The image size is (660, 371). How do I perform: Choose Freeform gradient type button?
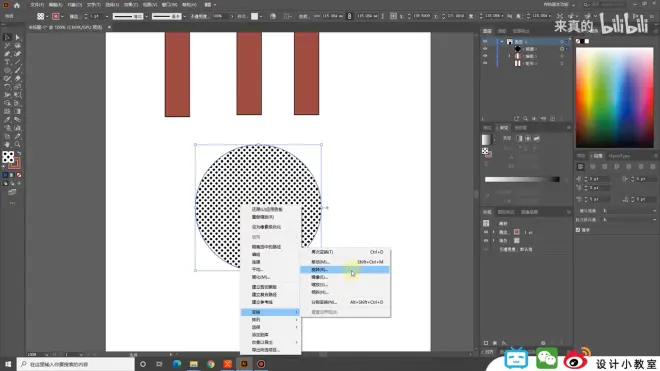(536, 139)
